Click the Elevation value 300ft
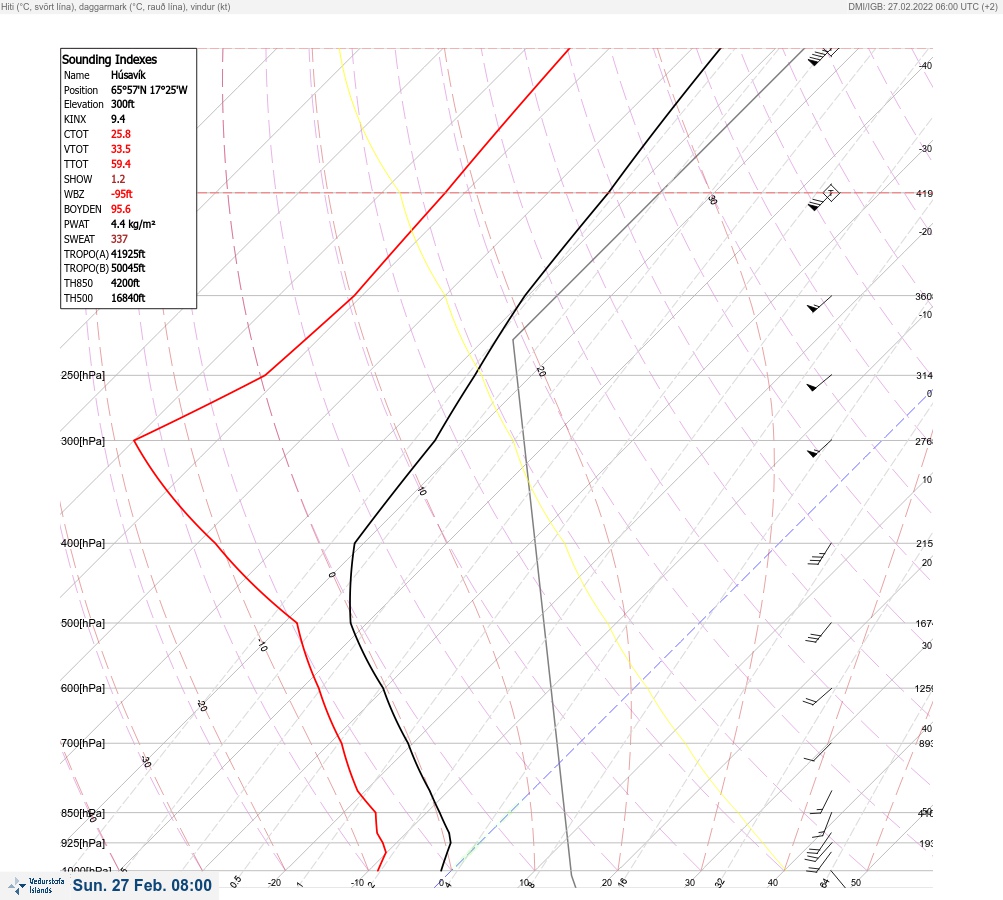Viewport: 1003px width, 900px height. point(123,104)
